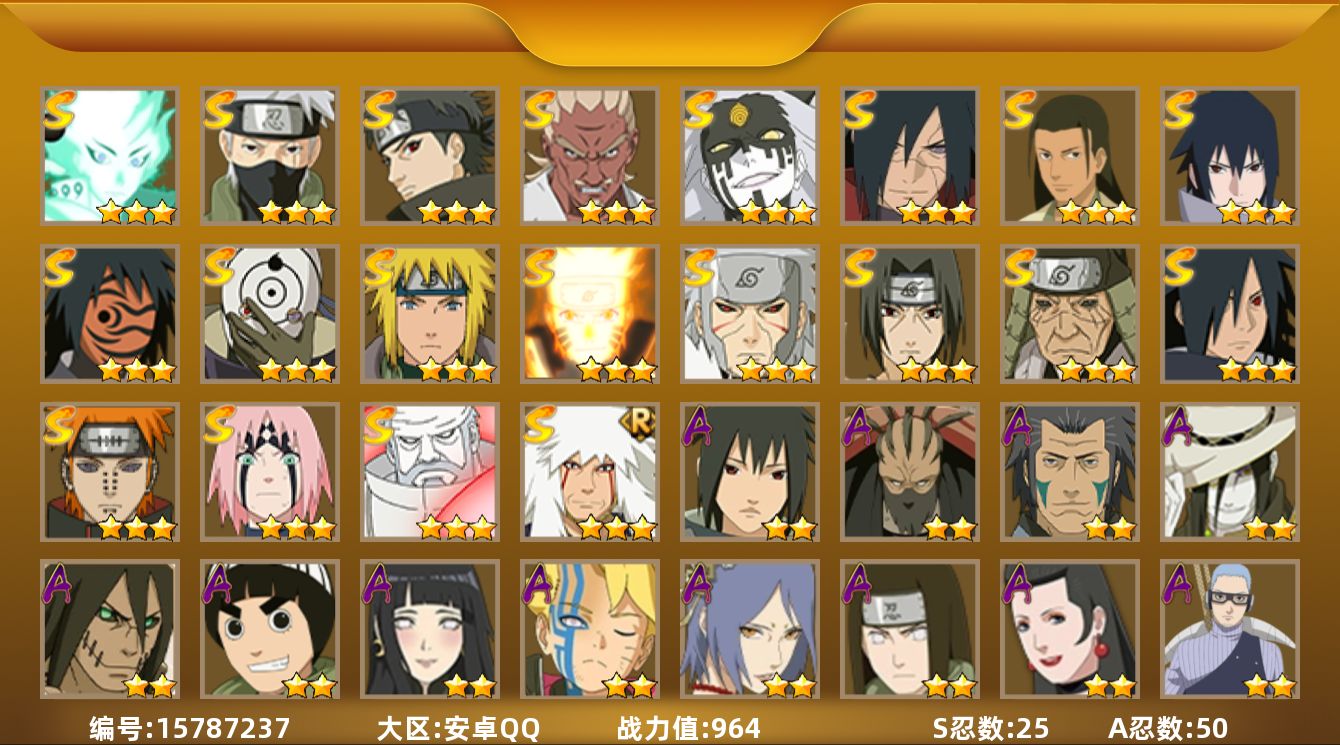
Task: Click the blond Minato portrait with headband
Action: pos(430,314)
